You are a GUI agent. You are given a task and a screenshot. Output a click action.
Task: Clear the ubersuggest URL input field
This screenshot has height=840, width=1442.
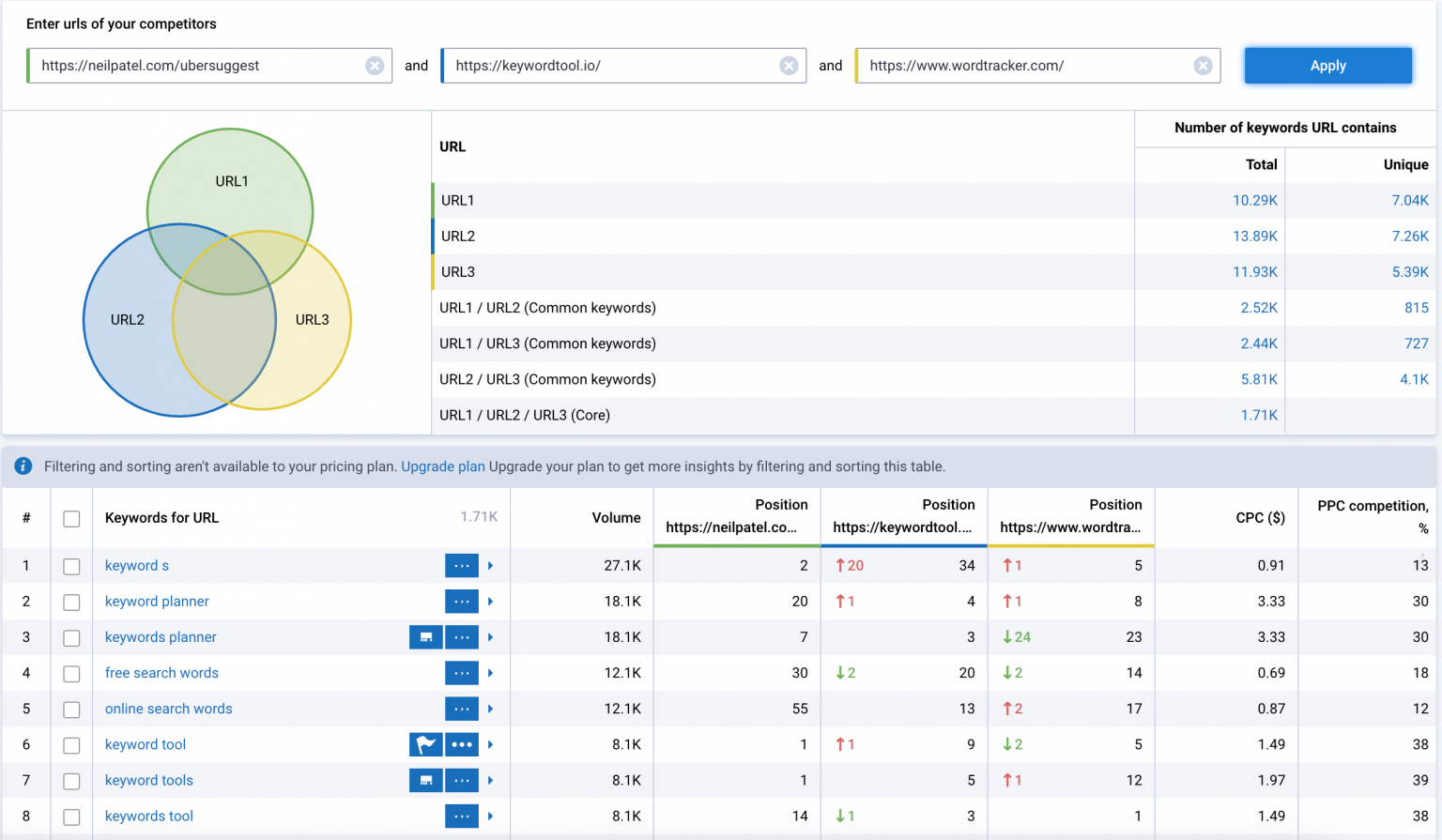click(x=375, y=66)
